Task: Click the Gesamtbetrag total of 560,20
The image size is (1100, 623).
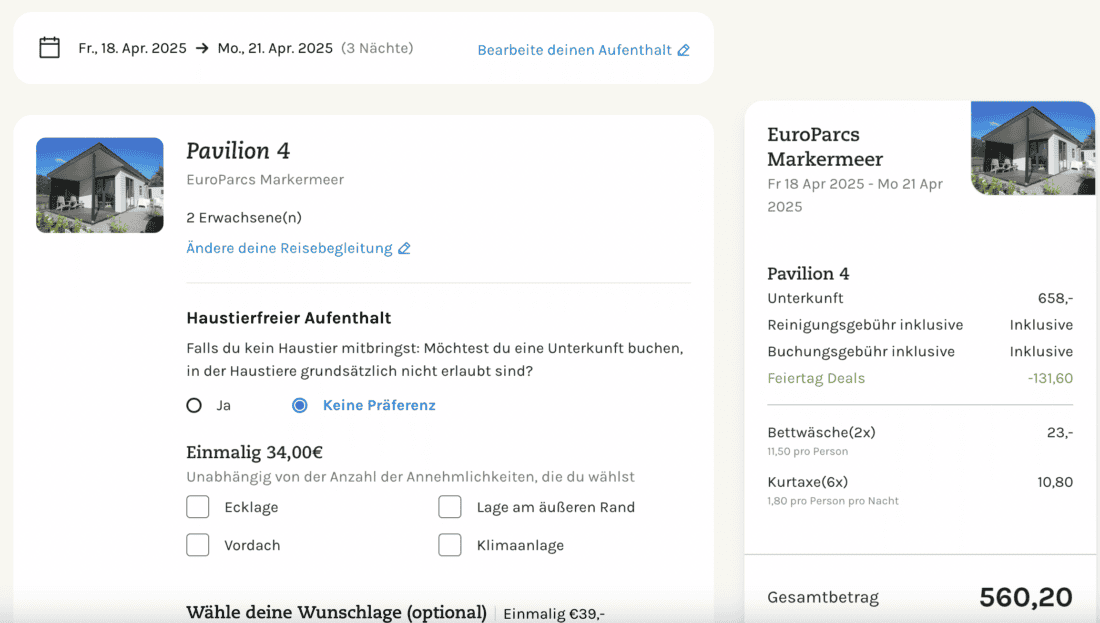Action: [1025, 598]
